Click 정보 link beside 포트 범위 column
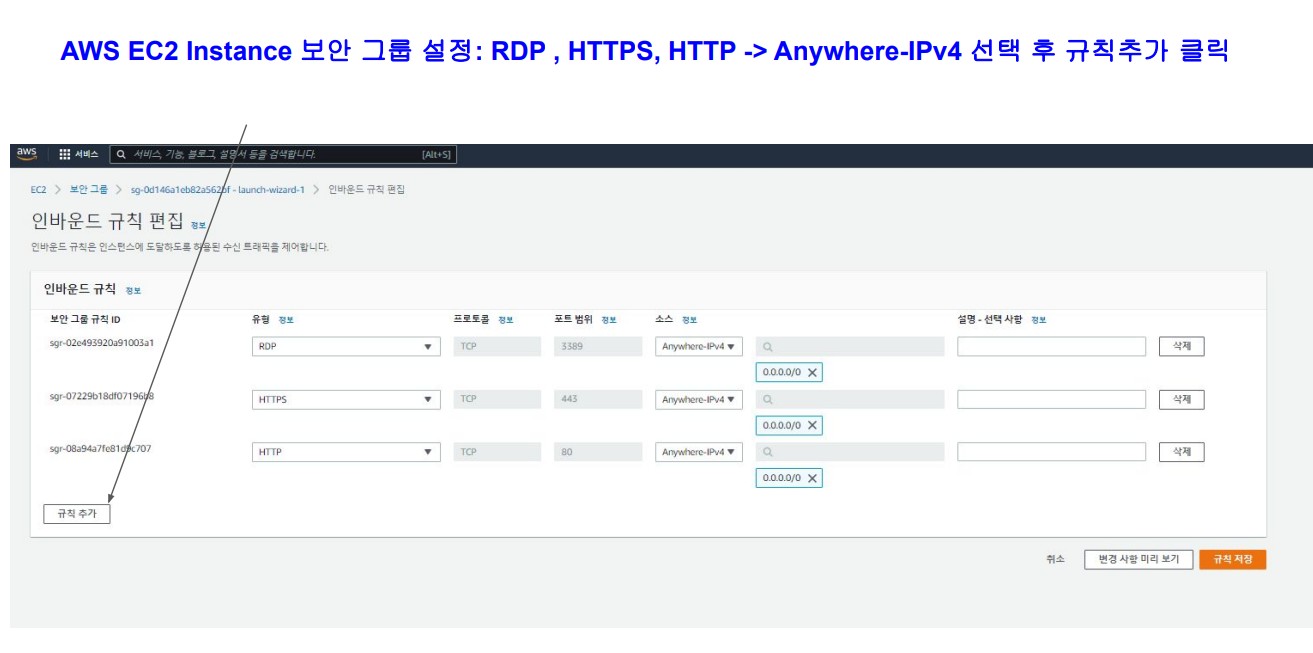The image size is (1313, 653). (x=609, y=320)
